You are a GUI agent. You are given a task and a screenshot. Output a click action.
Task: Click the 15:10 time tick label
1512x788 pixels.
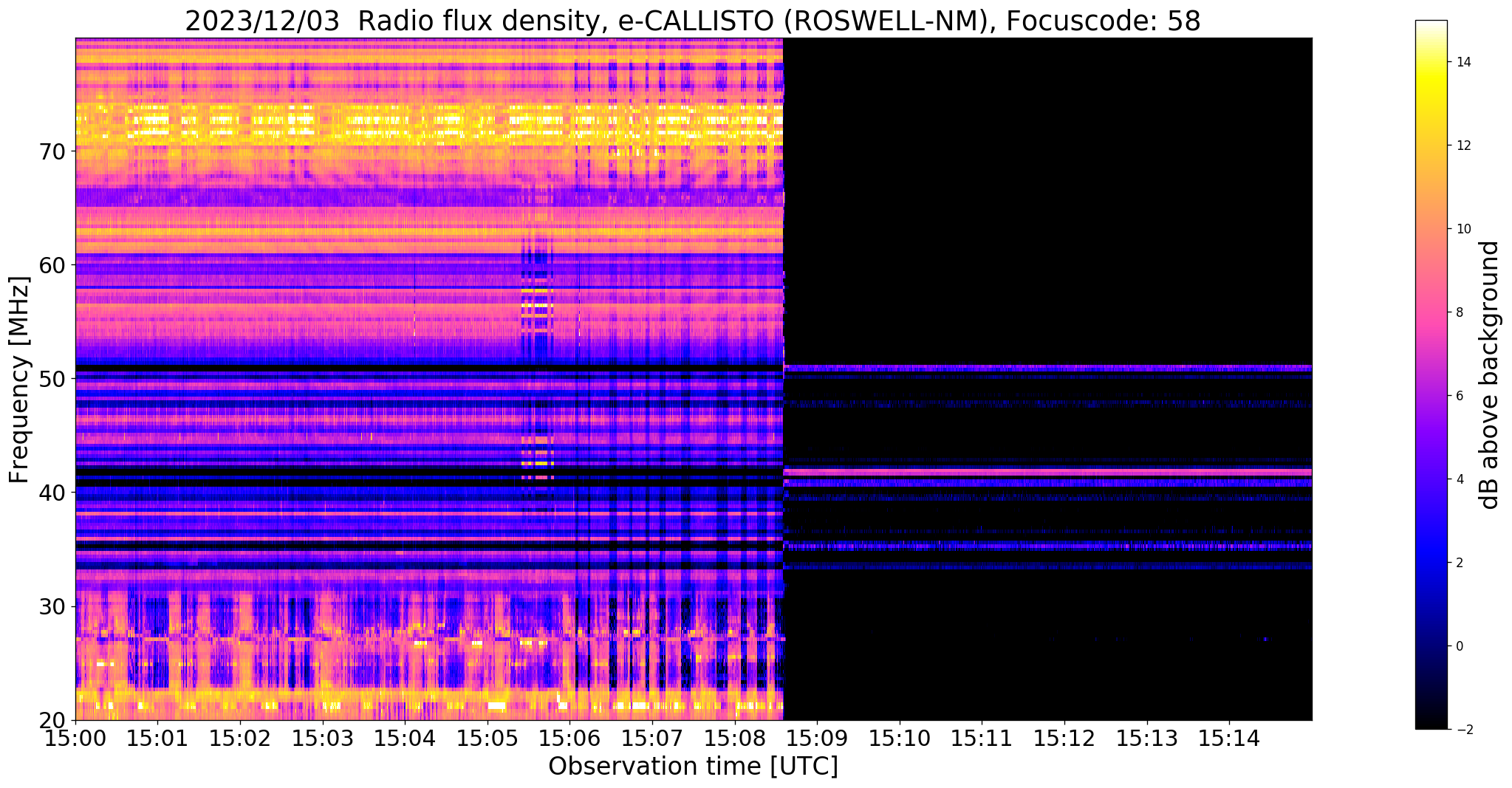(900, 738)
